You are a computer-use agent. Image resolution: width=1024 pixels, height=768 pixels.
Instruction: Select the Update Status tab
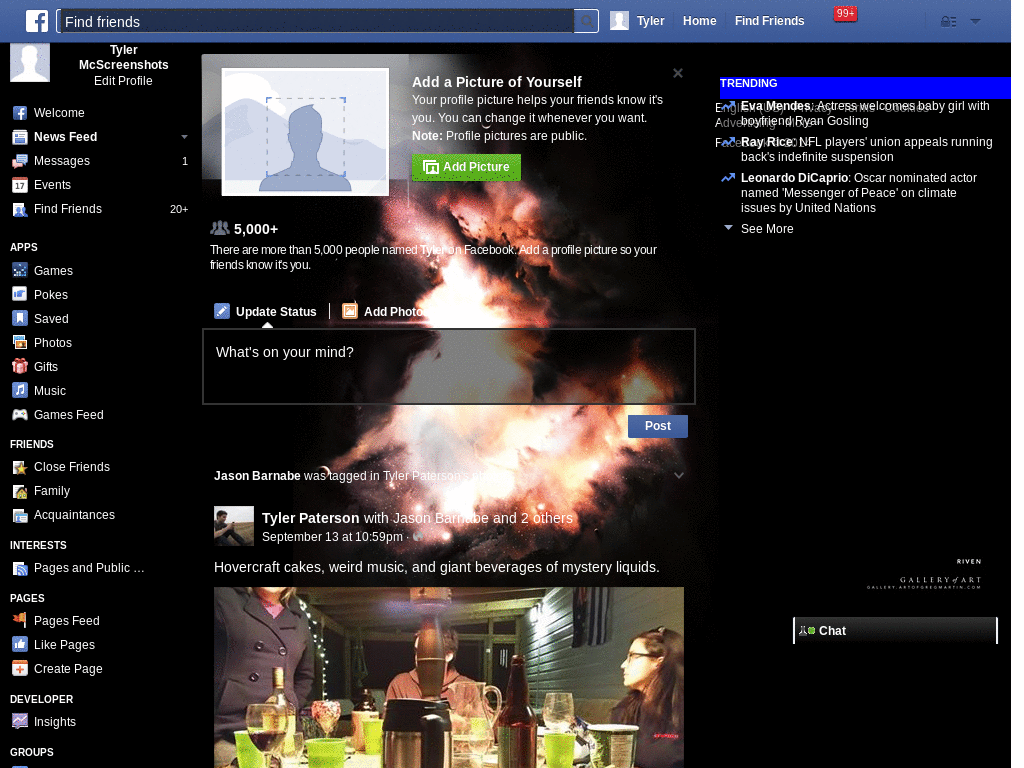click(x=265, y=312)
